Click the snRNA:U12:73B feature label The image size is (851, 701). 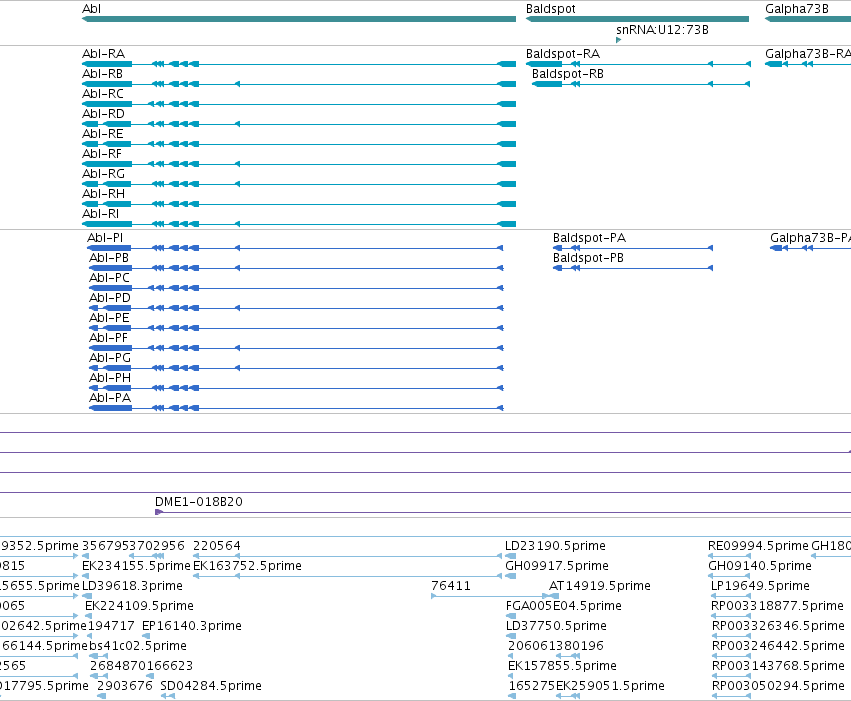click(662, 30)
